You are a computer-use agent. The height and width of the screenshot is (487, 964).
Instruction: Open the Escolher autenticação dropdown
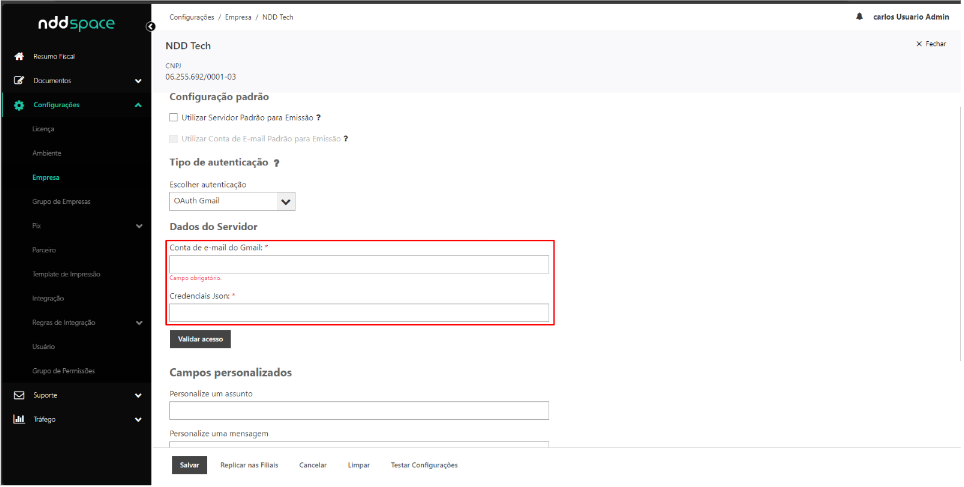tap(232, 201)
